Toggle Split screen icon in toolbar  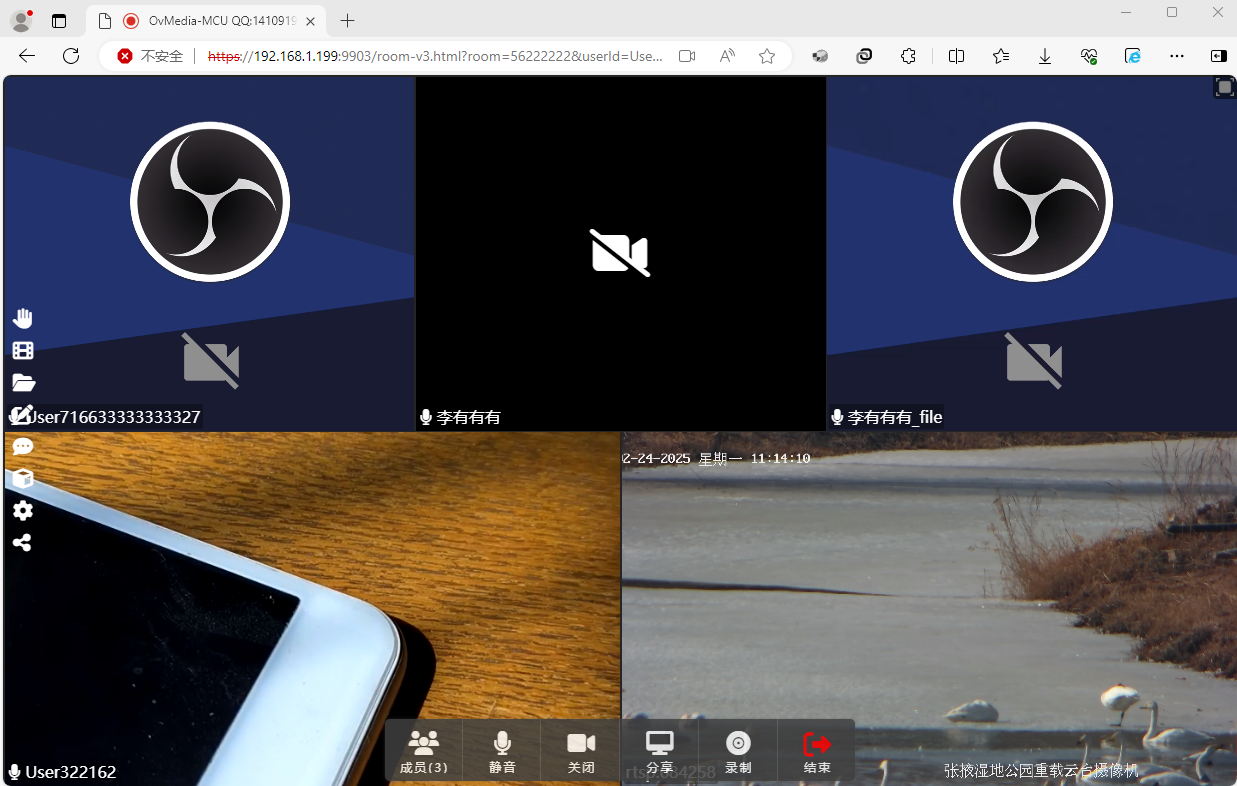pos(956,56)
